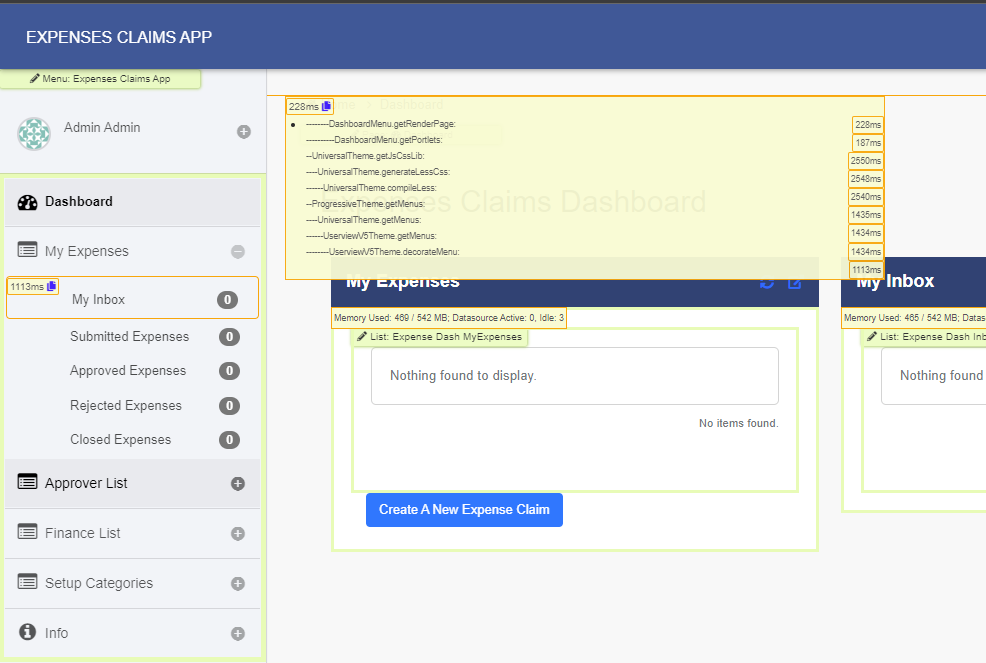
Task: Refresh the My Expenses portlet
Action: 767,282
